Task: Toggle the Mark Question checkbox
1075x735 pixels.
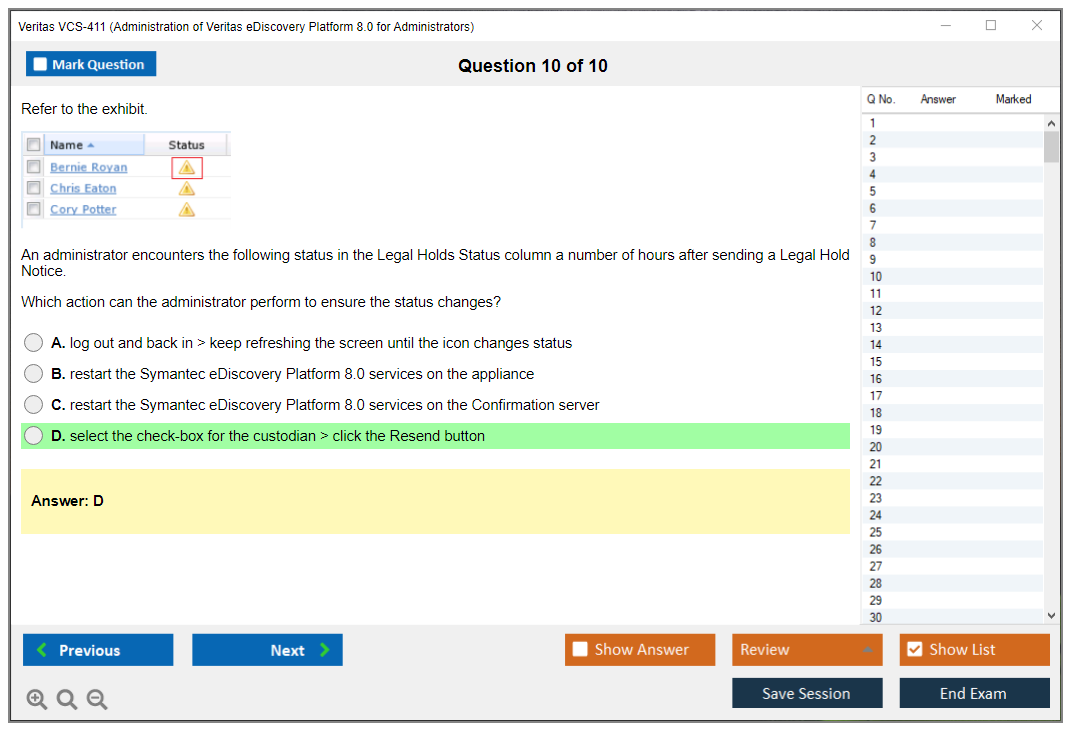Action: point(41,65)
